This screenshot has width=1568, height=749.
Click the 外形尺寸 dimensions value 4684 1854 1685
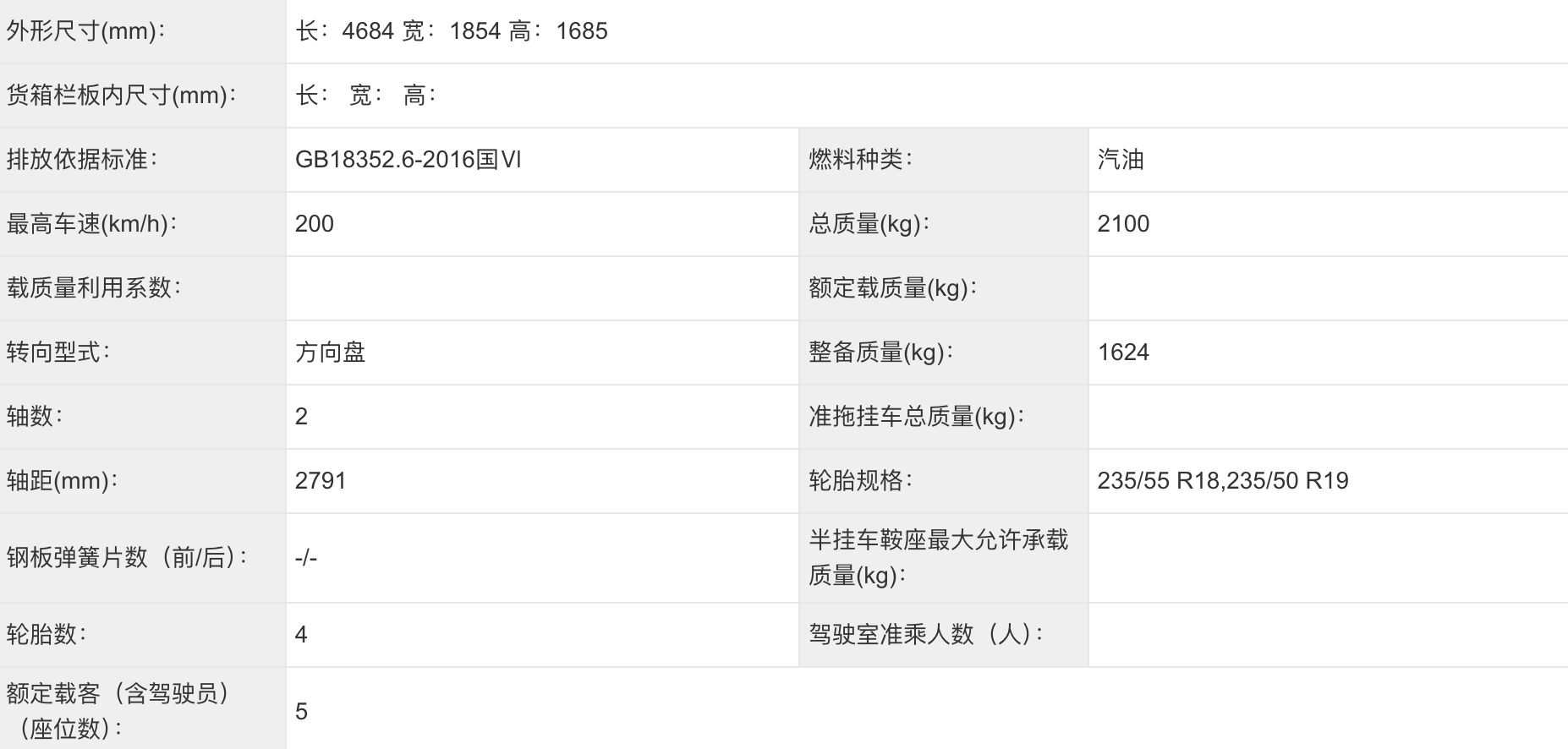tap(452, 31)
